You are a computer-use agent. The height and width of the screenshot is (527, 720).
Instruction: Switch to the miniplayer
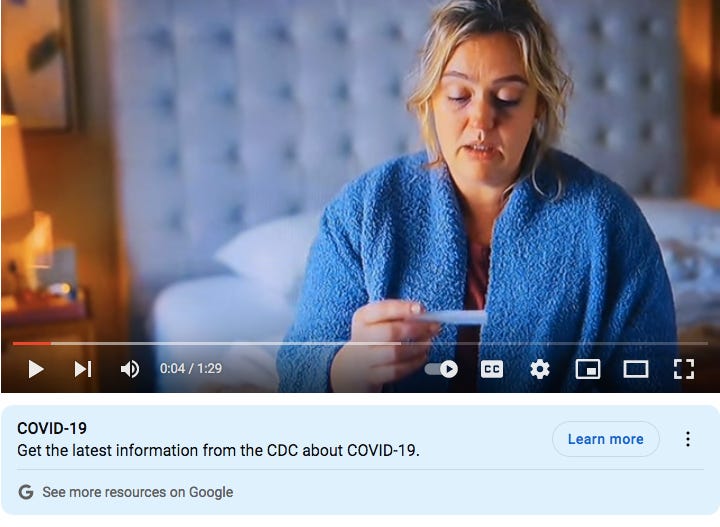[588, 369]
